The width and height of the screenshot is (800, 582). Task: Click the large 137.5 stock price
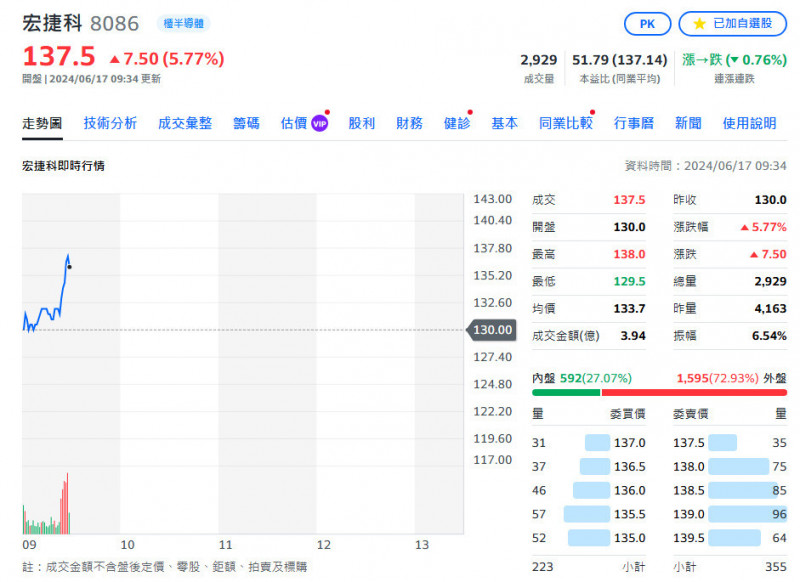click(59, 56)
